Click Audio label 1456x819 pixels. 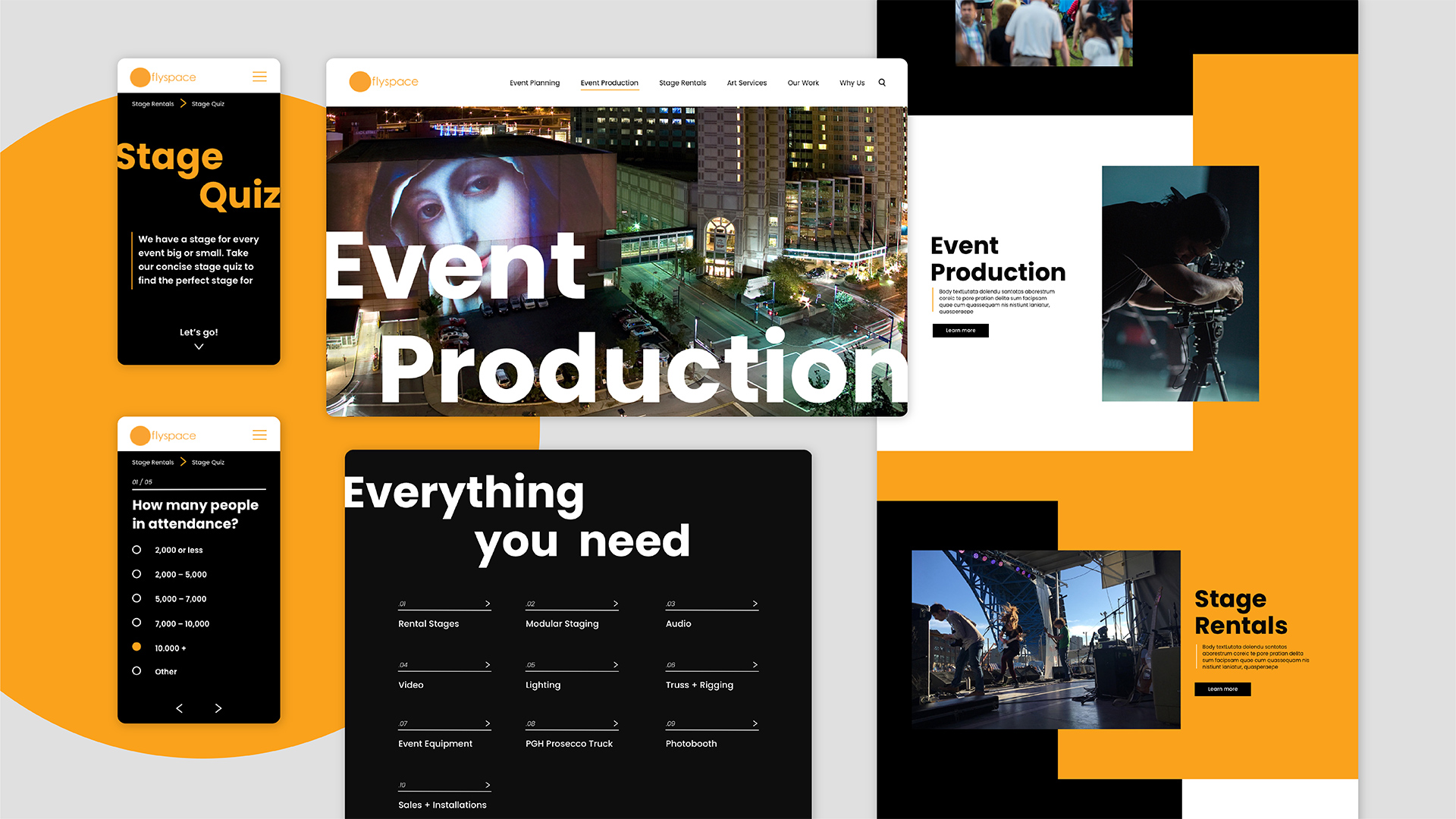[x=679, y=623]
